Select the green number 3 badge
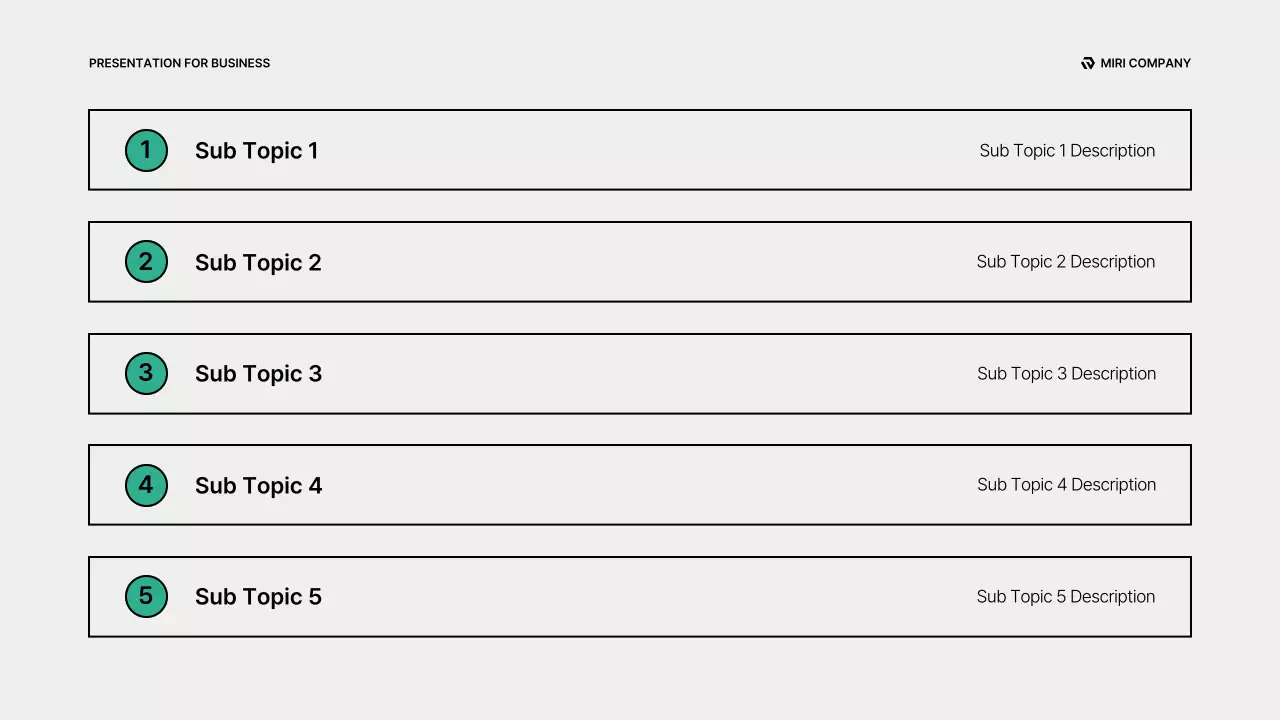The image size is (1280, 720). point(146,373)
